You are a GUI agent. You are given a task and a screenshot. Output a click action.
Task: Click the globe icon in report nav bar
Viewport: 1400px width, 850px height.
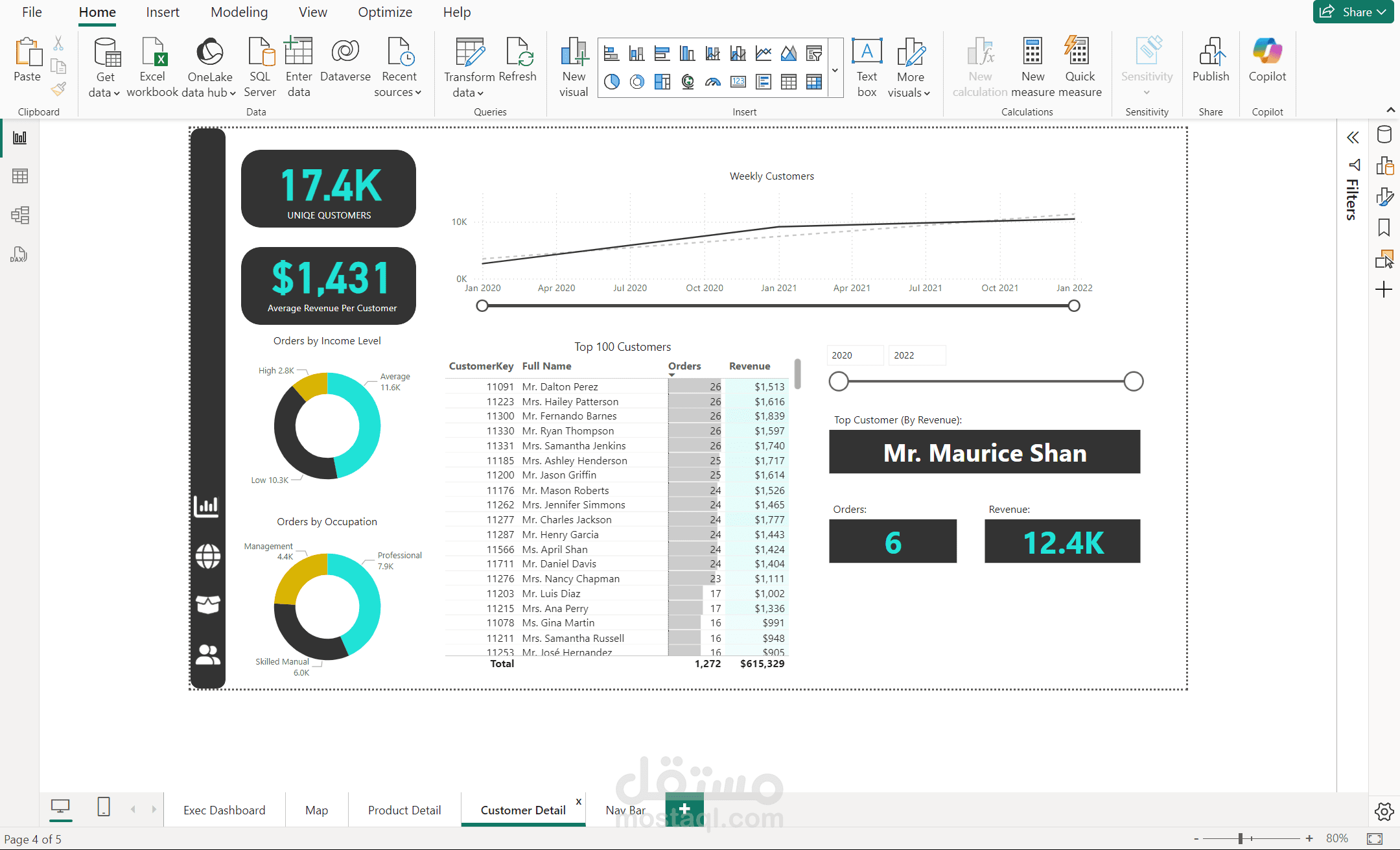point(208,556)
